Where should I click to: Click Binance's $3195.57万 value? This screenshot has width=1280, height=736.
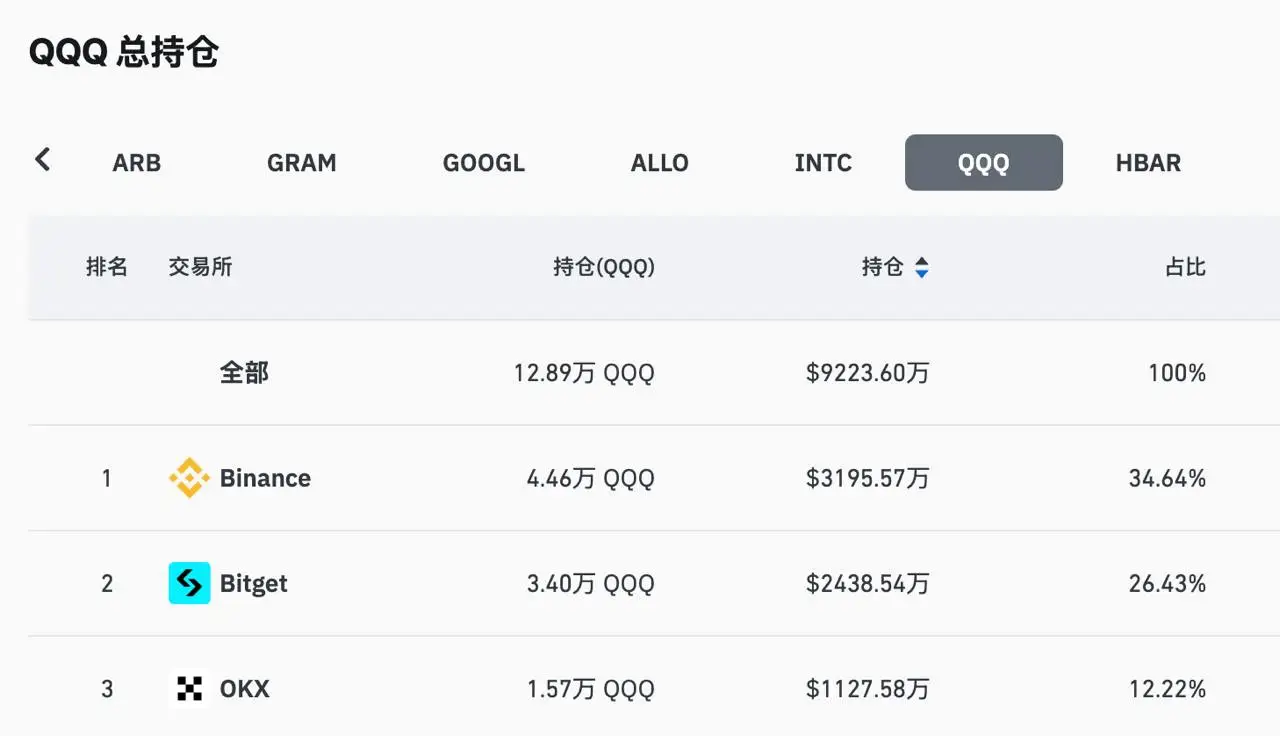pos(868,478)
